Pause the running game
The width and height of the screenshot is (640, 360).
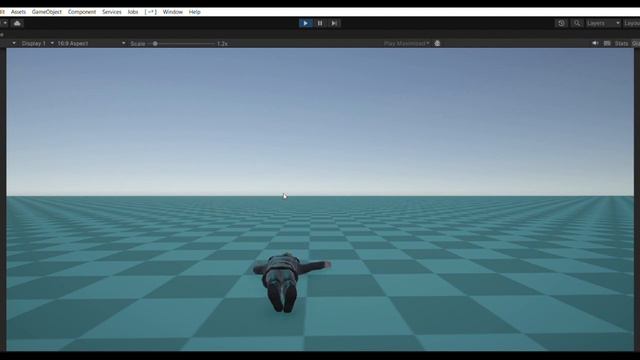[320, 23]
